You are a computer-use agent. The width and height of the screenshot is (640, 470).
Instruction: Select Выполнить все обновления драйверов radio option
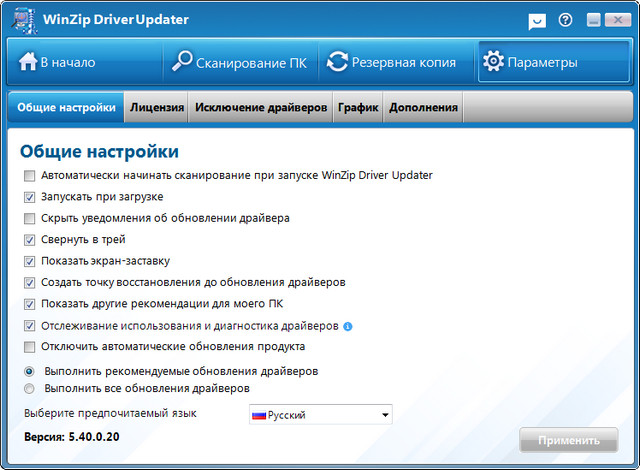[x=30, y=388]
